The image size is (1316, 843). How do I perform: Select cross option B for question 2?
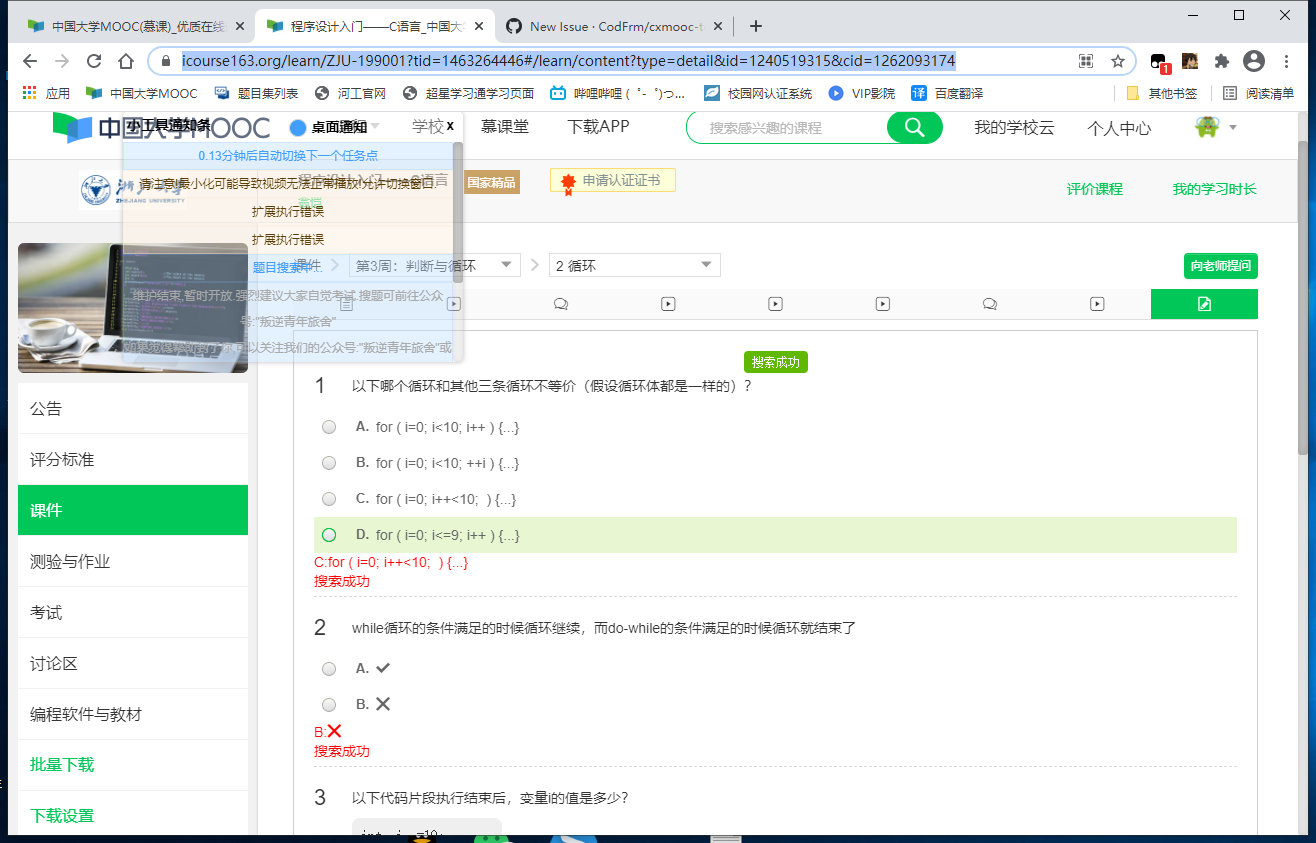coord(329,704)
